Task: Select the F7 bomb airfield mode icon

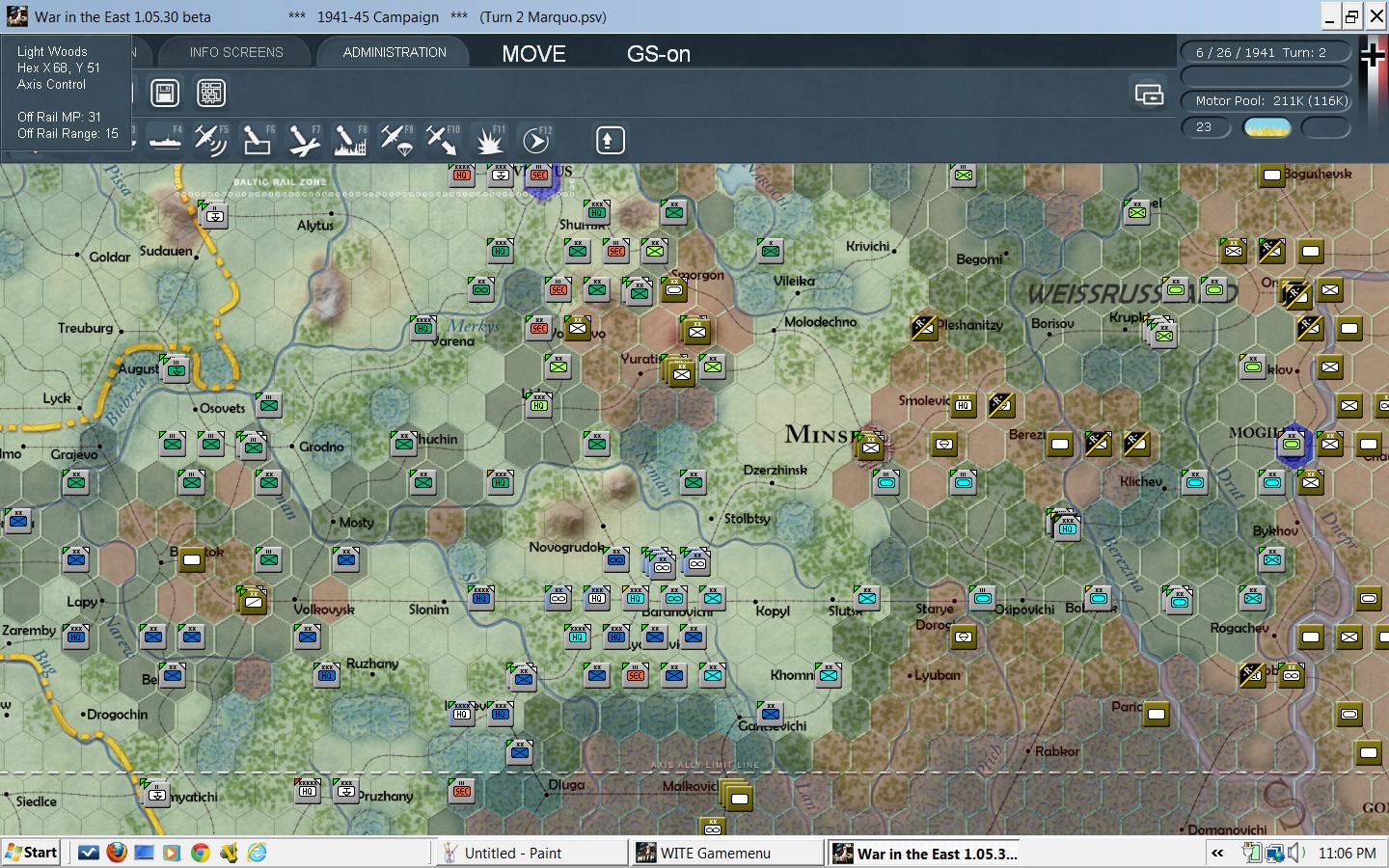Action: 303,141
